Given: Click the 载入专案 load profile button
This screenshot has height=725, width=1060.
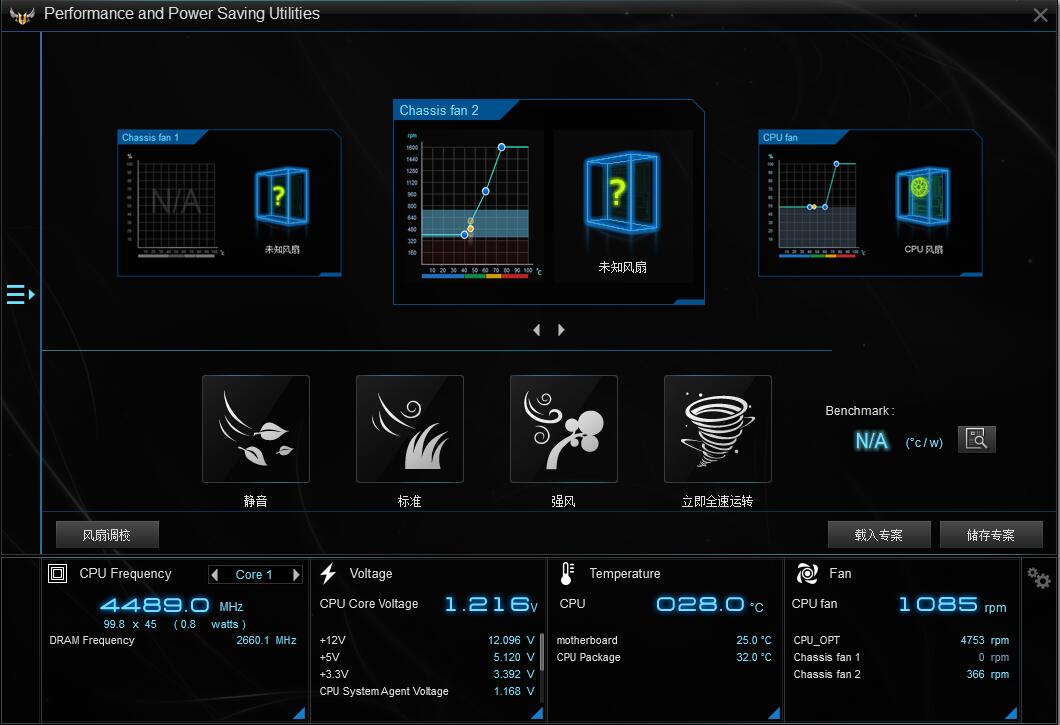Looking at the screenshot, I should (x=879, y=535).
